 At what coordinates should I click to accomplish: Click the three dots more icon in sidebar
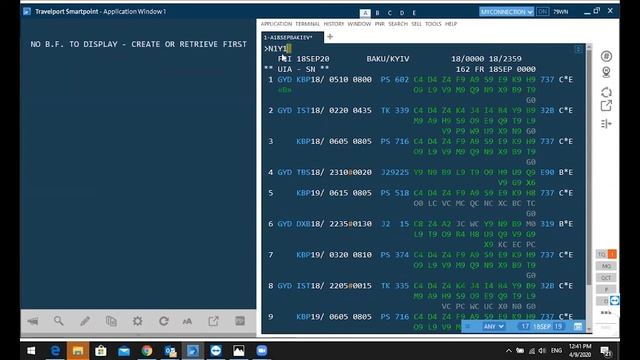point(606,313)
